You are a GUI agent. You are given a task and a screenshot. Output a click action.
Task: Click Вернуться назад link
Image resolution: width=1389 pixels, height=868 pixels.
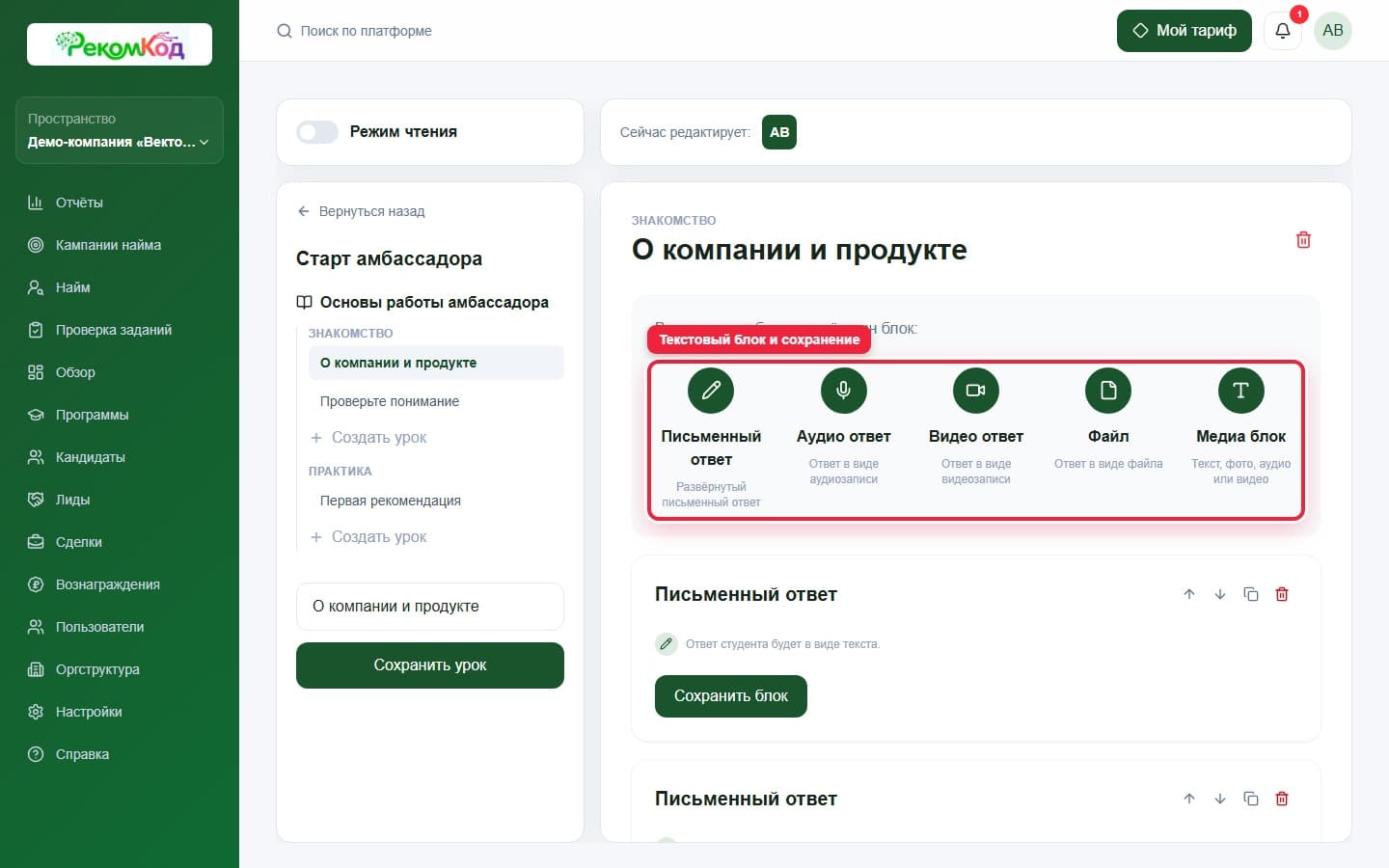(x=362, y=211)
